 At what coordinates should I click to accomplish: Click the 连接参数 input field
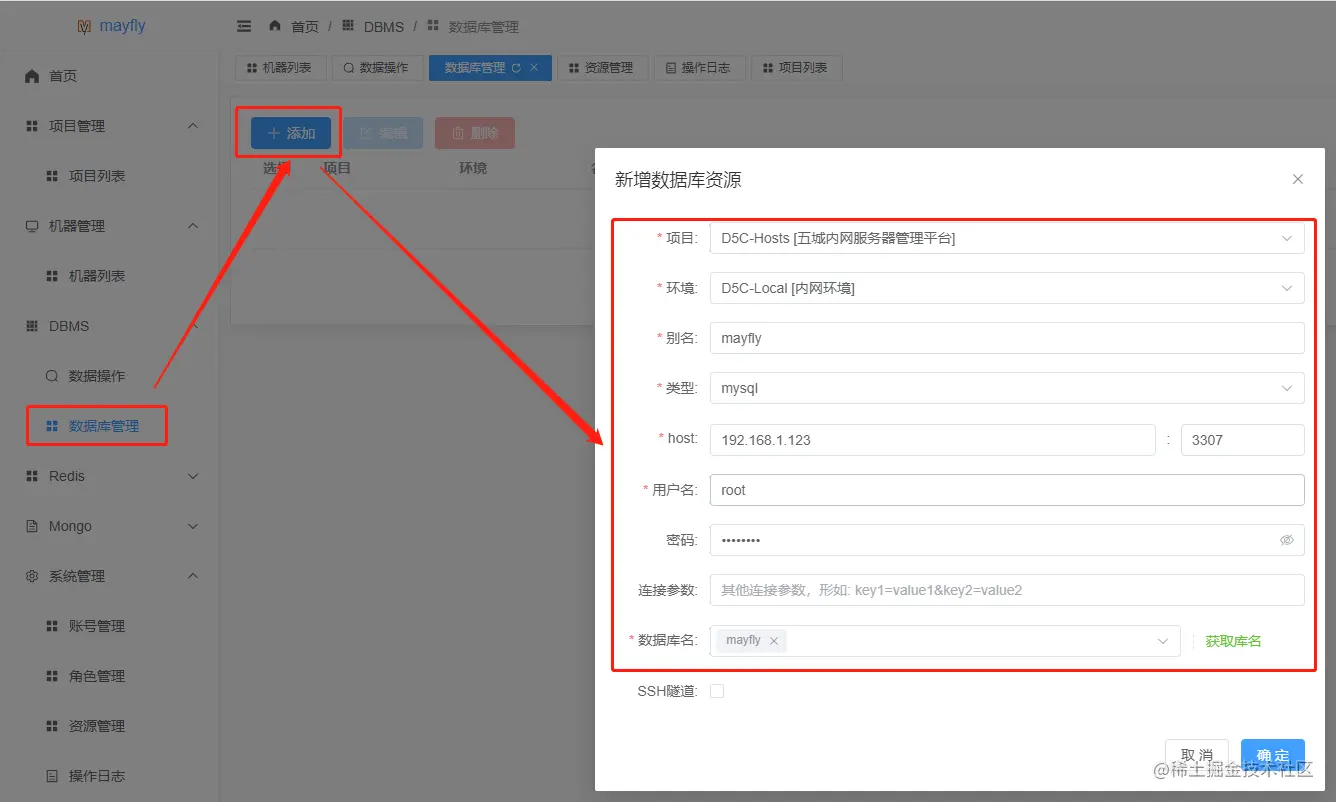(x=1007, y=590)
